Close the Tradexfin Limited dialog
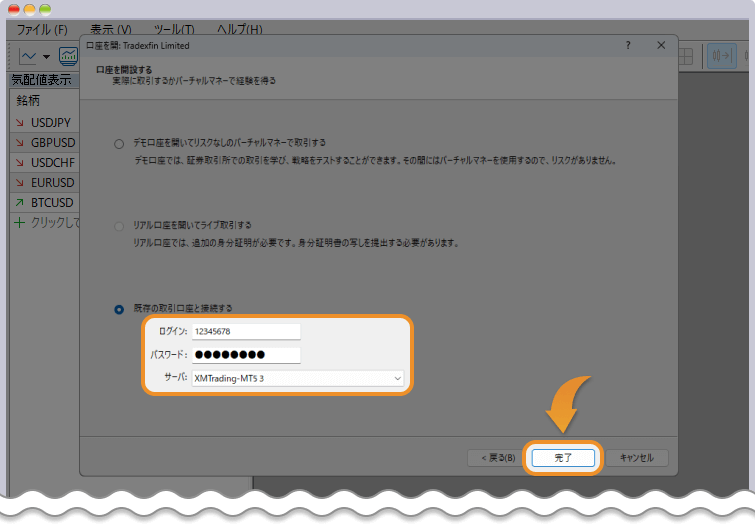Screen dimensions: 755x527 pyautogui.click(x=661, y=45)
